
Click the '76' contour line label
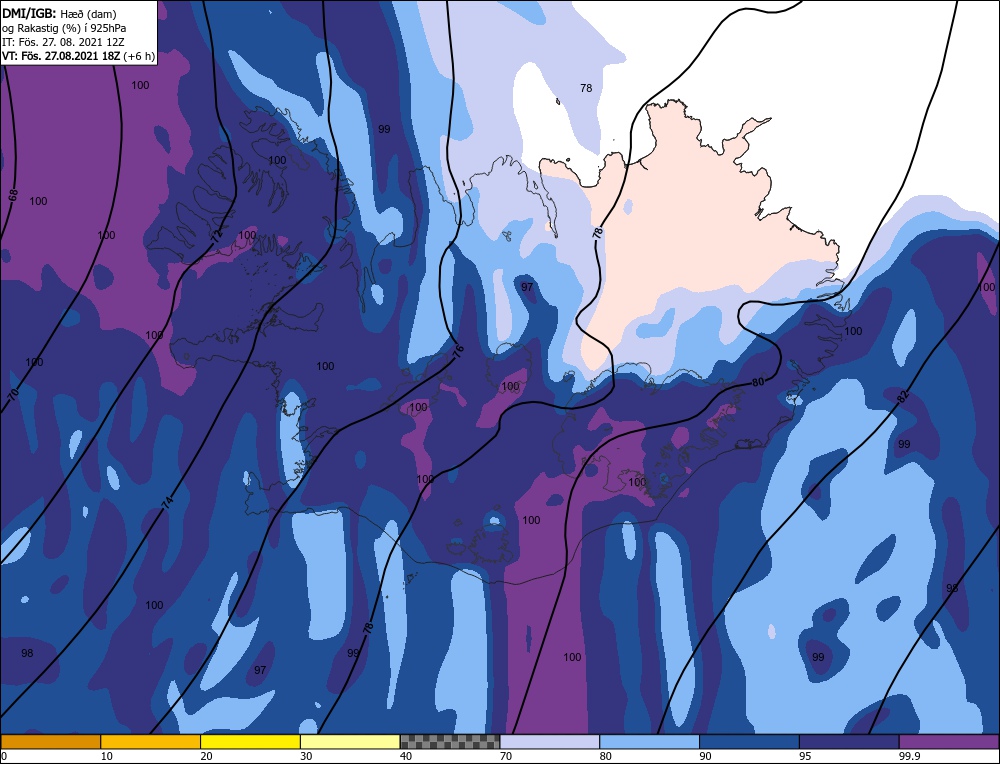tap(458, 351)
